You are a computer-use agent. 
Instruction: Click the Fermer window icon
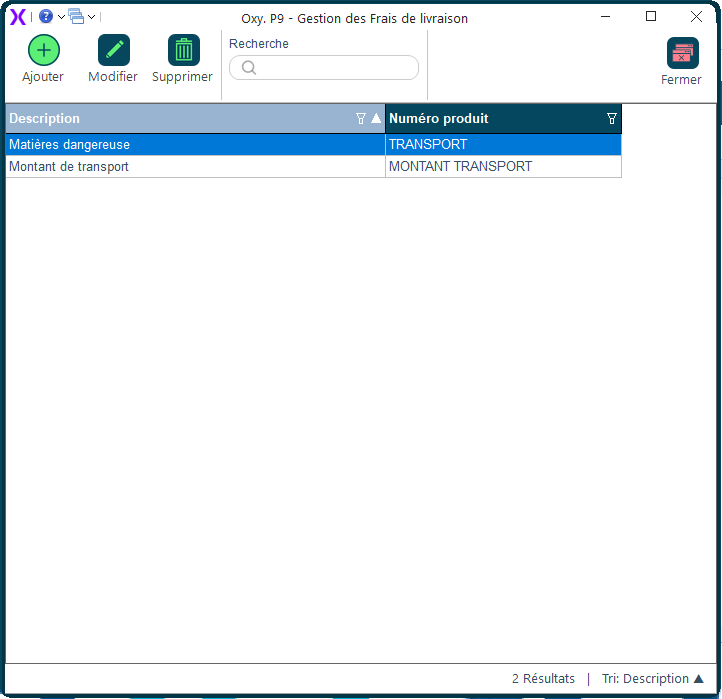[682, 53]
